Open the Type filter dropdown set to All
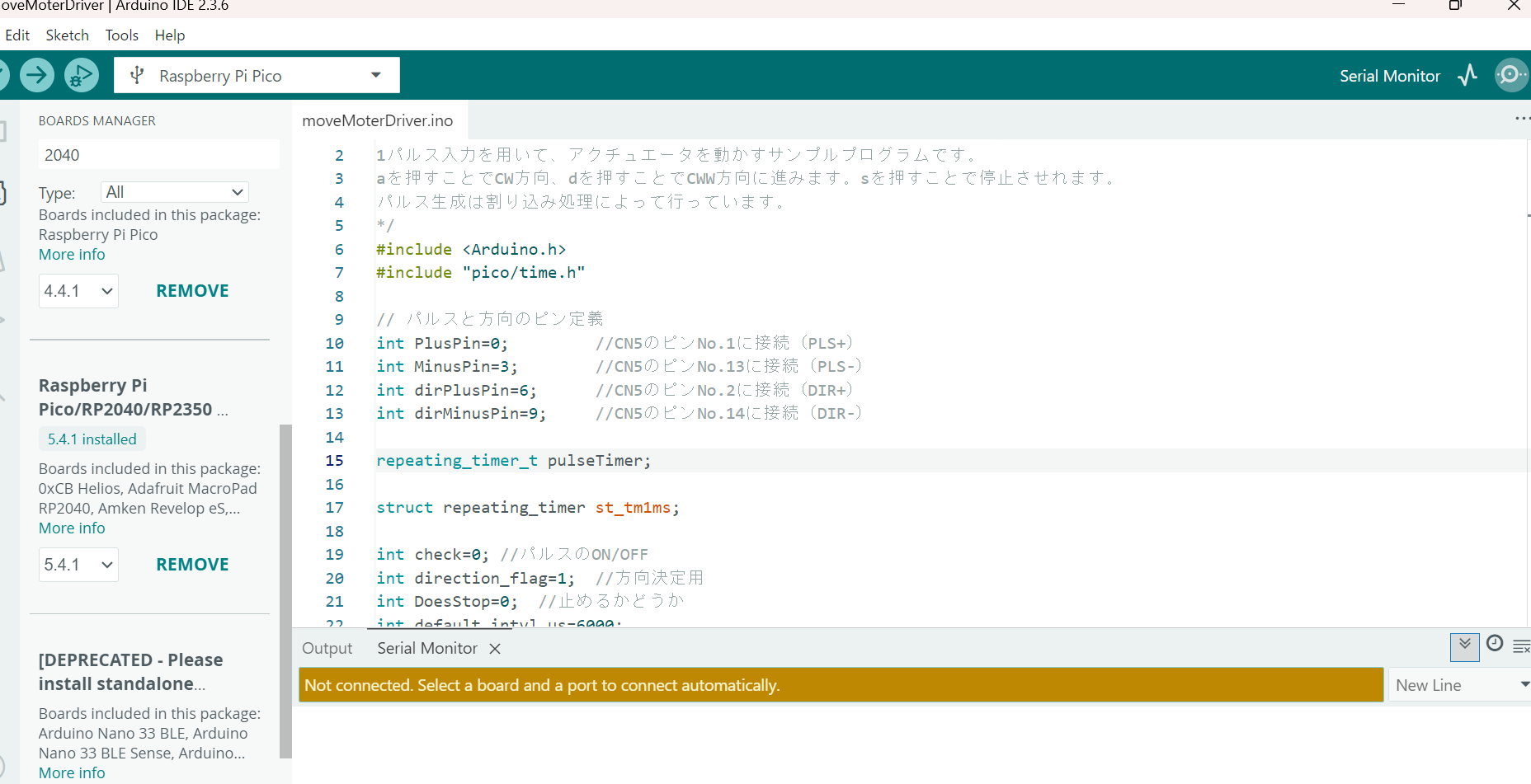 click(174, 192)
